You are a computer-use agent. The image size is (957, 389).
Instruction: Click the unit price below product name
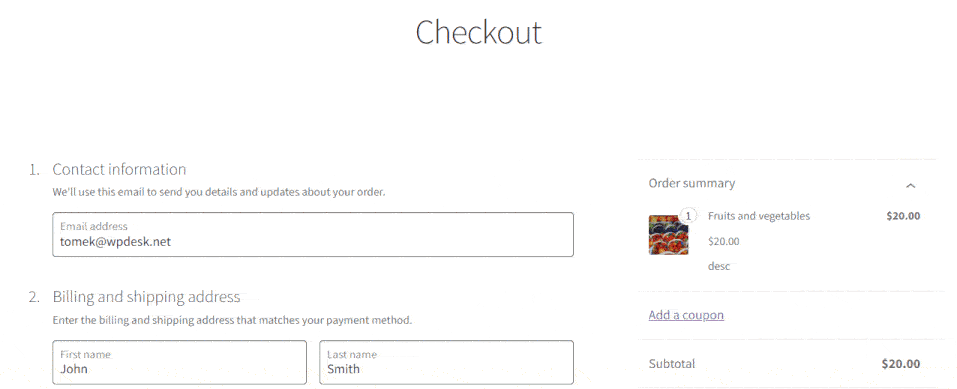(x=723, y=241)
